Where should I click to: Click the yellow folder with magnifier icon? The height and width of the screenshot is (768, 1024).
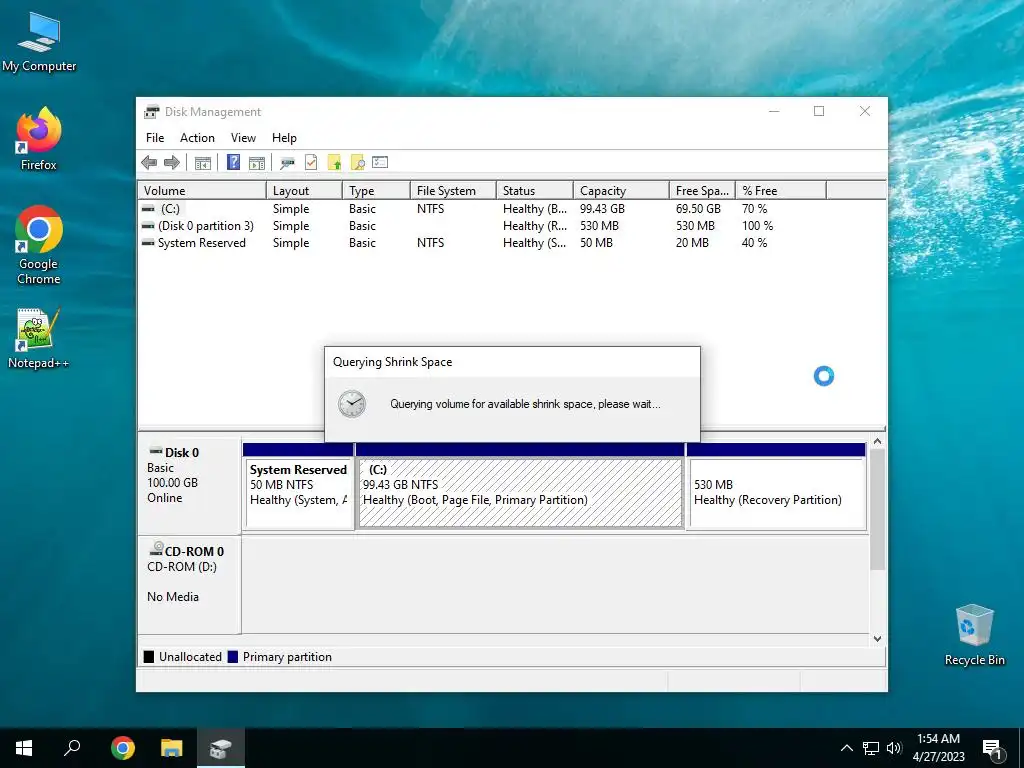(357, 162)
